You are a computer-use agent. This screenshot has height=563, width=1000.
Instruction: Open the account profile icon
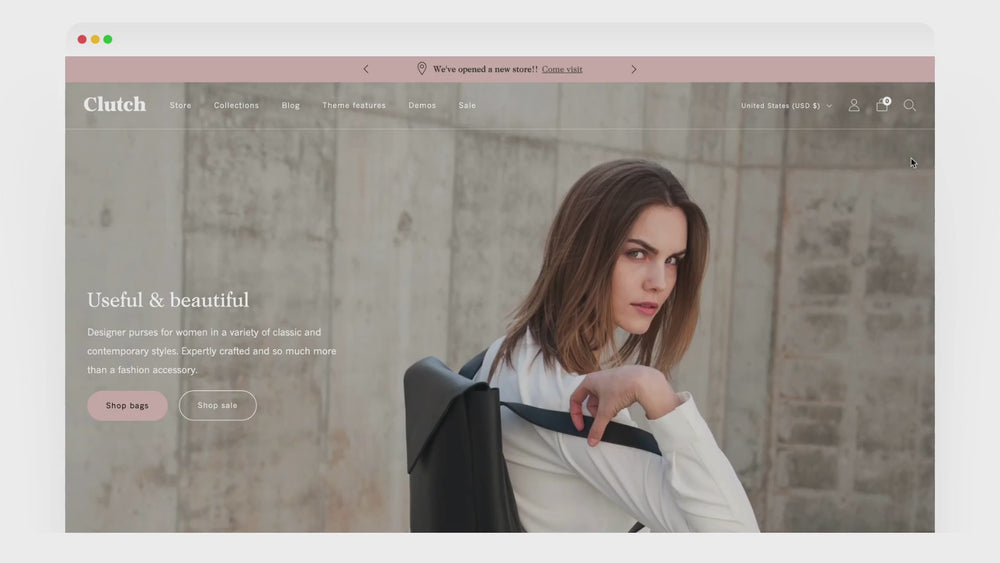[854, 105]
